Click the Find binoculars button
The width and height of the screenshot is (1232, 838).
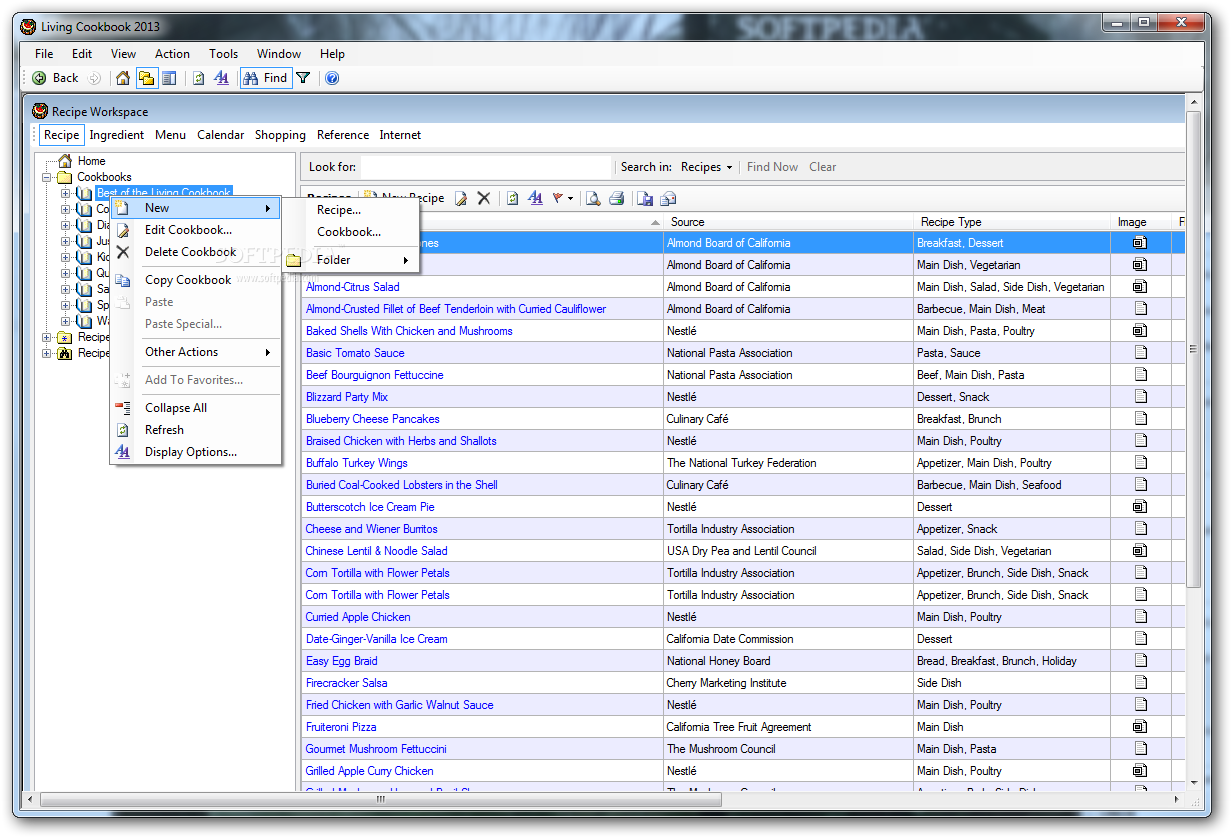(266, 78)
